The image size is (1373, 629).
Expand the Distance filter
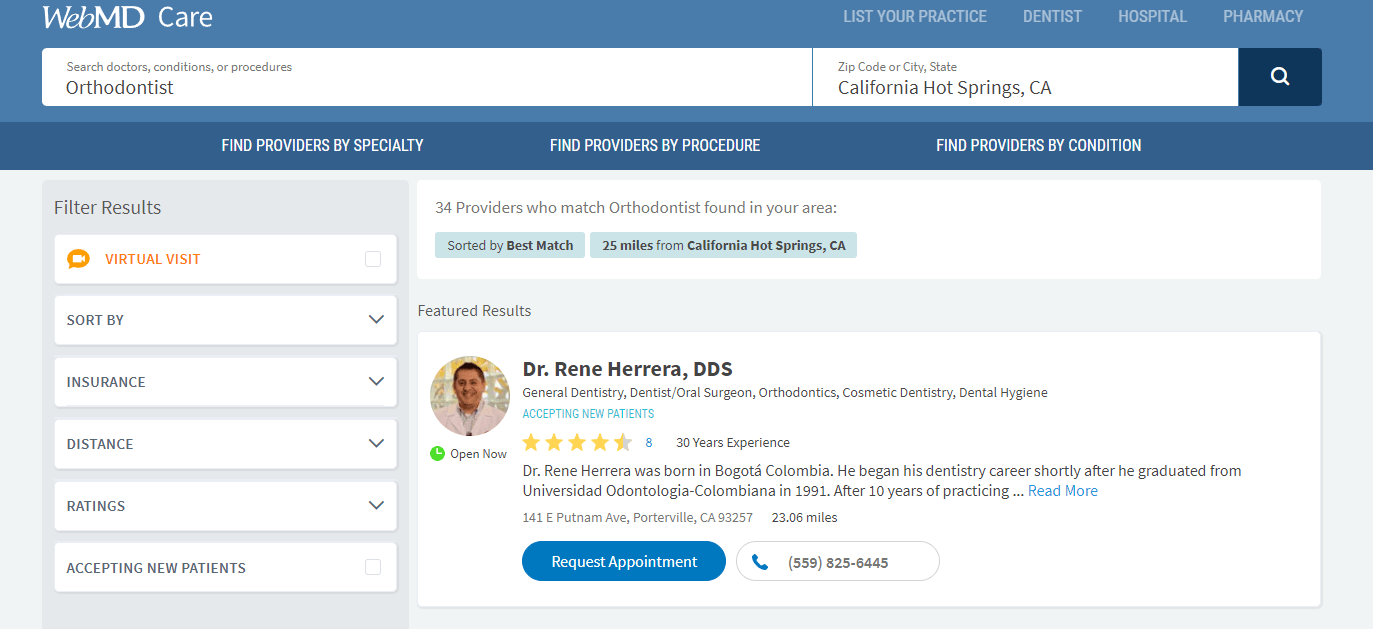click(377, 443)
